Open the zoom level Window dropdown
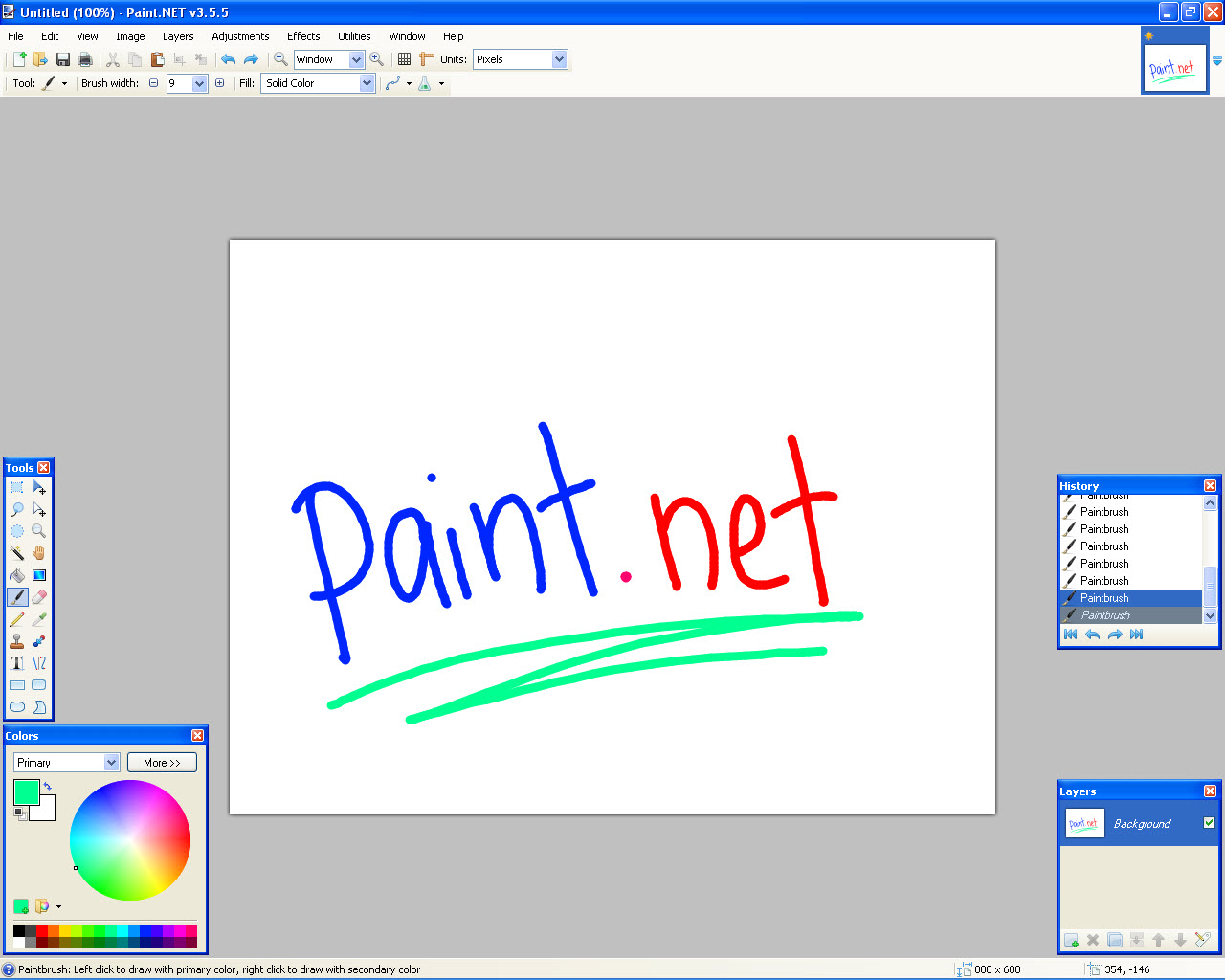Screen dimensions: 1225x980 pyautogui.click(x=356, y=59)
